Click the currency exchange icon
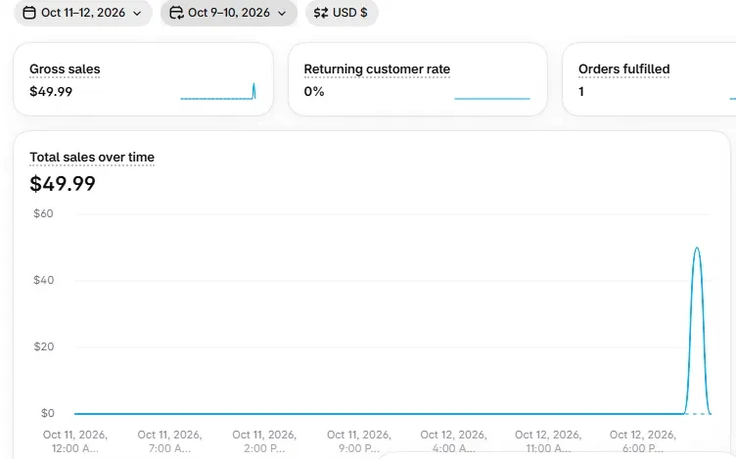 point(321,13)
